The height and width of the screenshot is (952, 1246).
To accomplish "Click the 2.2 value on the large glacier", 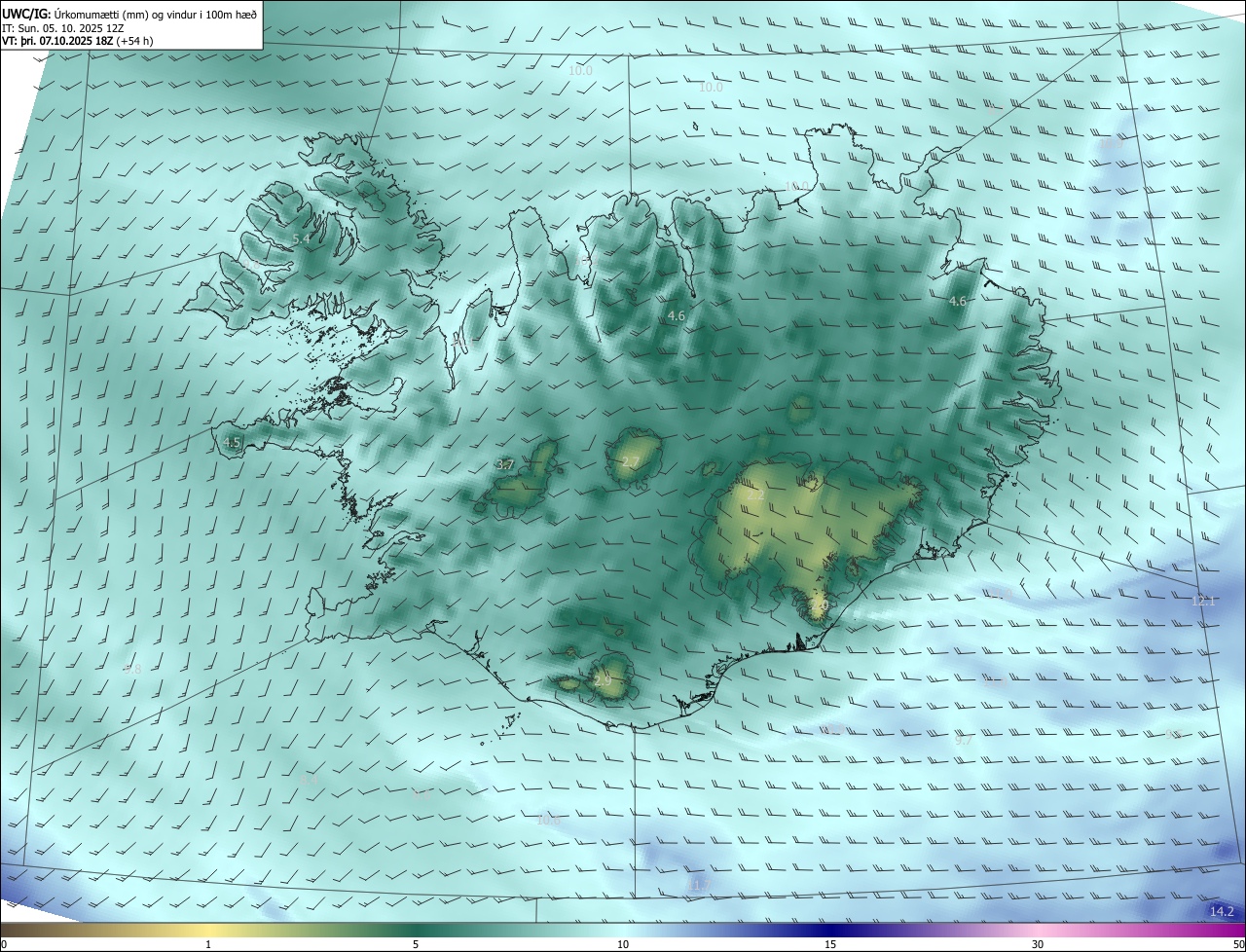I will coord(755,495).
